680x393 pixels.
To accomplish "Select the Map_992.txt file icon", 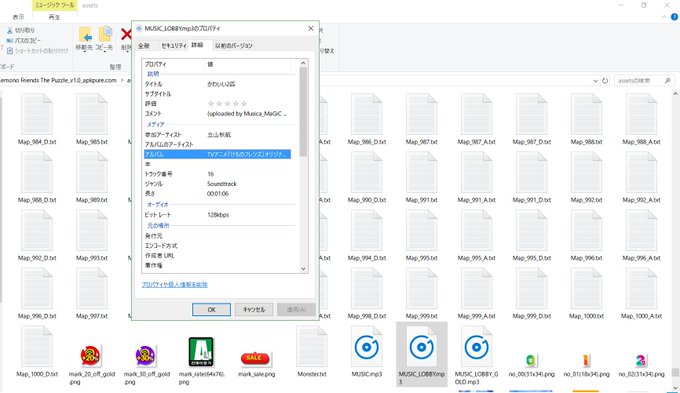I will (586, 173).
